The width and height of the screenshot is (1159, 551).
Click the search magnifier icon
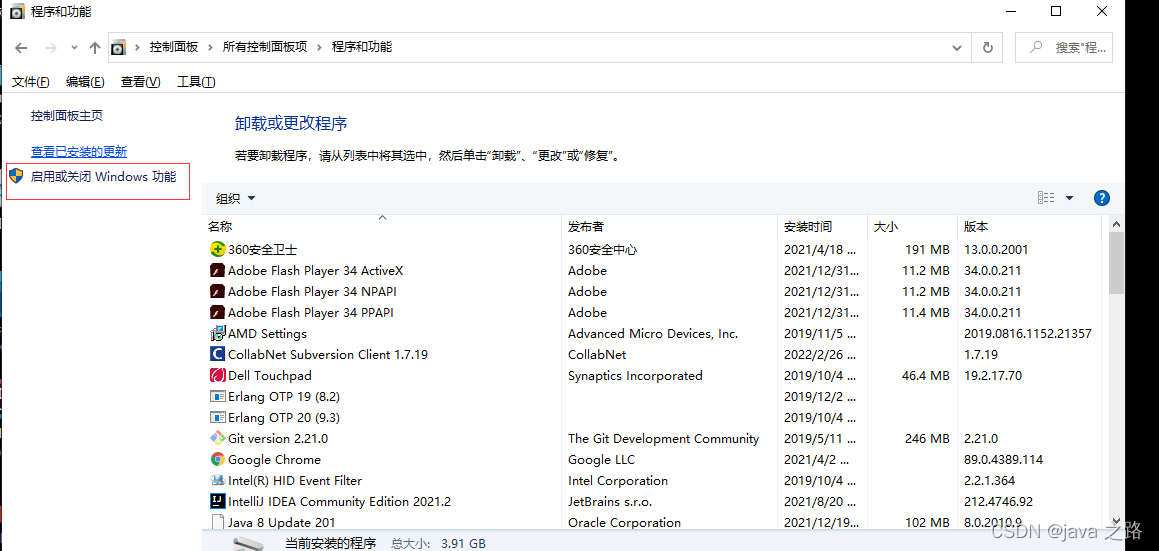(1036, 47)
